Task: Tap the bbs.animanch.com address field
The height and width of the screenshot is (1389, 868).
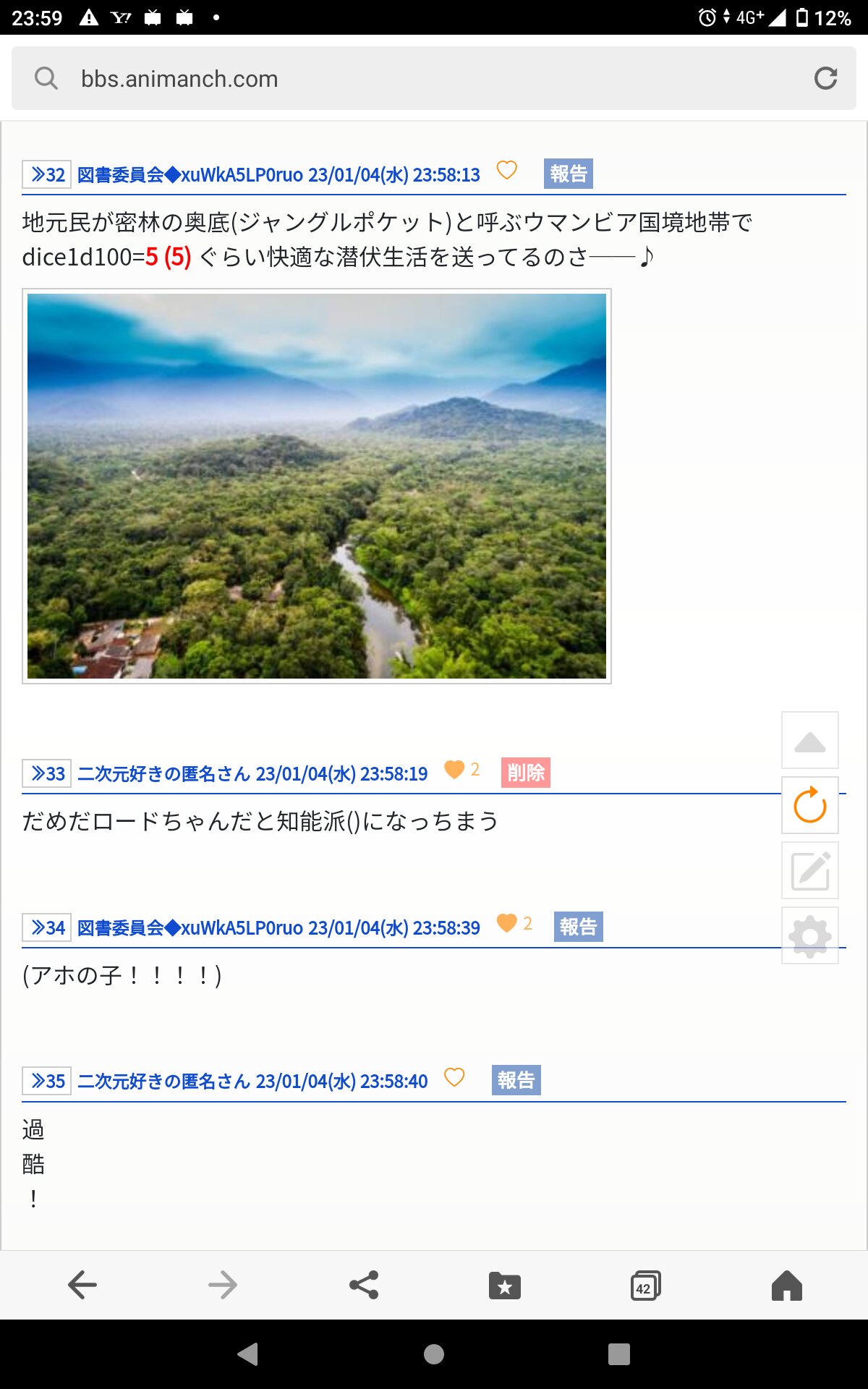Action: (434, 78)
